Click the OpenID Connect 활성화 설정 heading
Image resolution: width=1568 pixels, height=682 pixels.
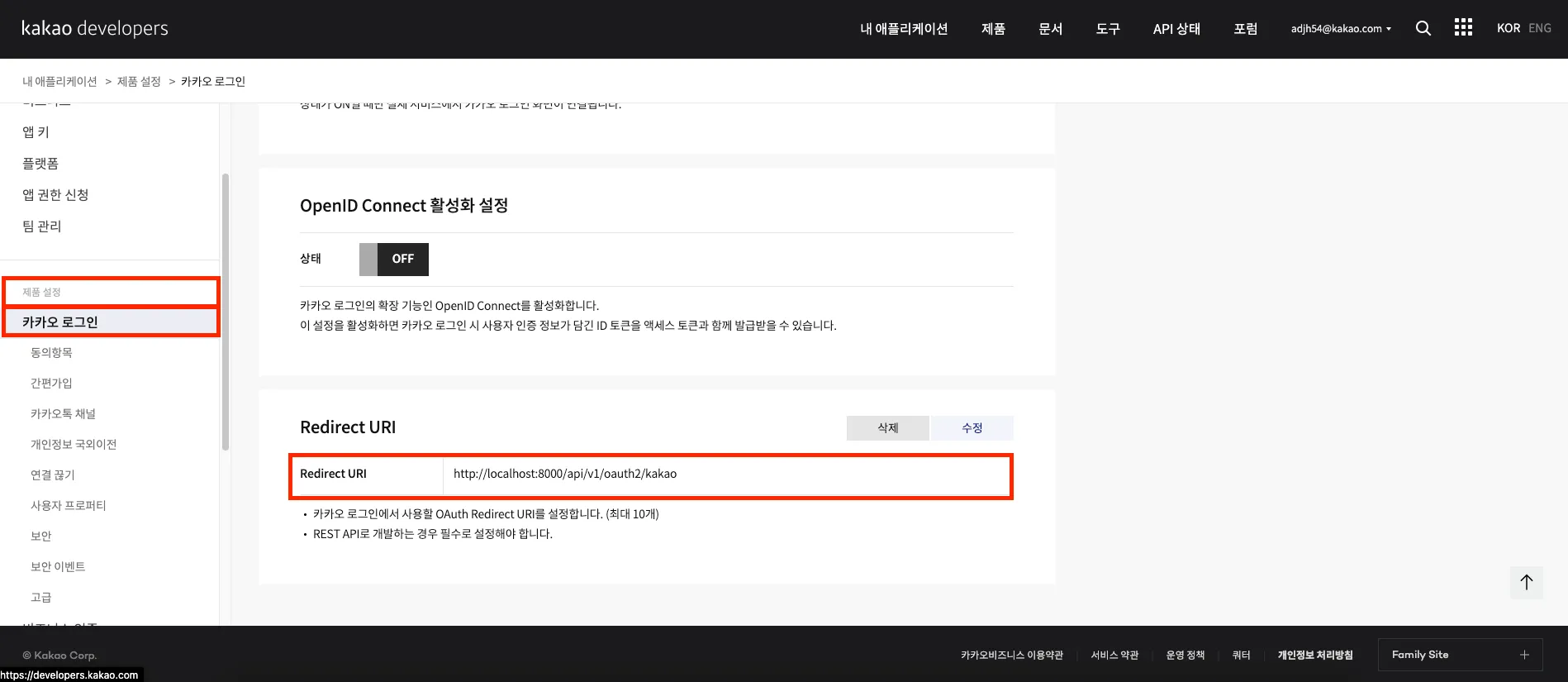pyautogui.click(x=404, y=205)
